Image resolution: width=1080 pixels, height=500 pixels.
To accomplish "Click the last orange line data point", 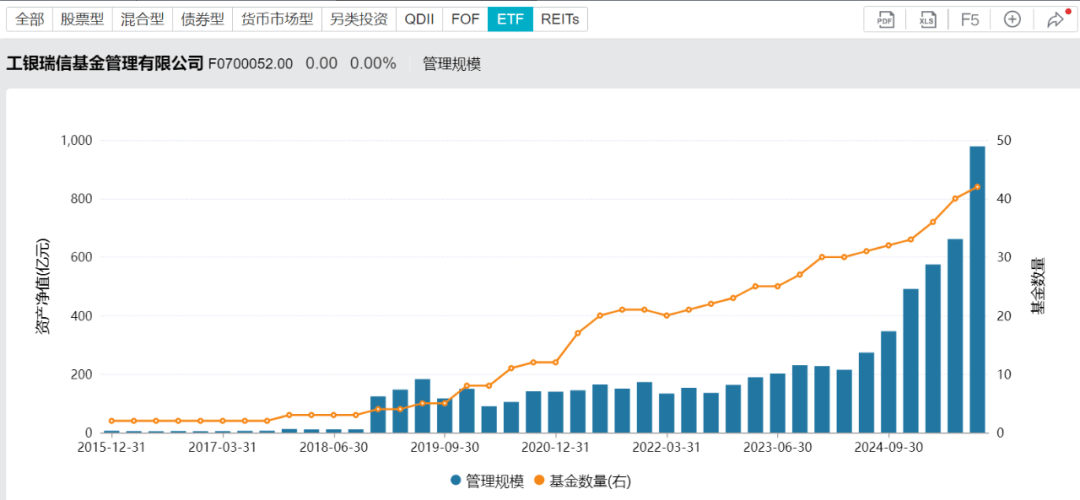I will click(977, 187).
